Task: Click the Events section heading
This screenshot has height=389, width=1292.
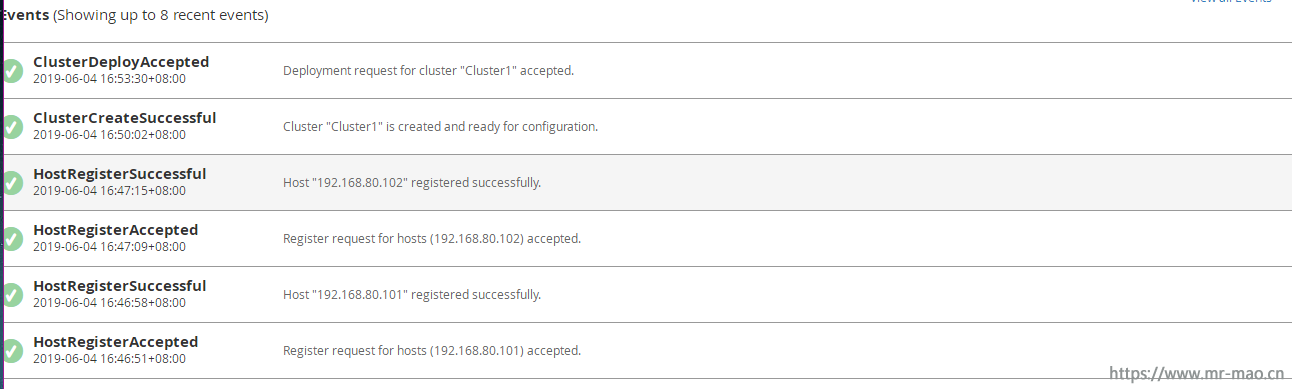Action: pyautogui.click(x=25, y=16)
